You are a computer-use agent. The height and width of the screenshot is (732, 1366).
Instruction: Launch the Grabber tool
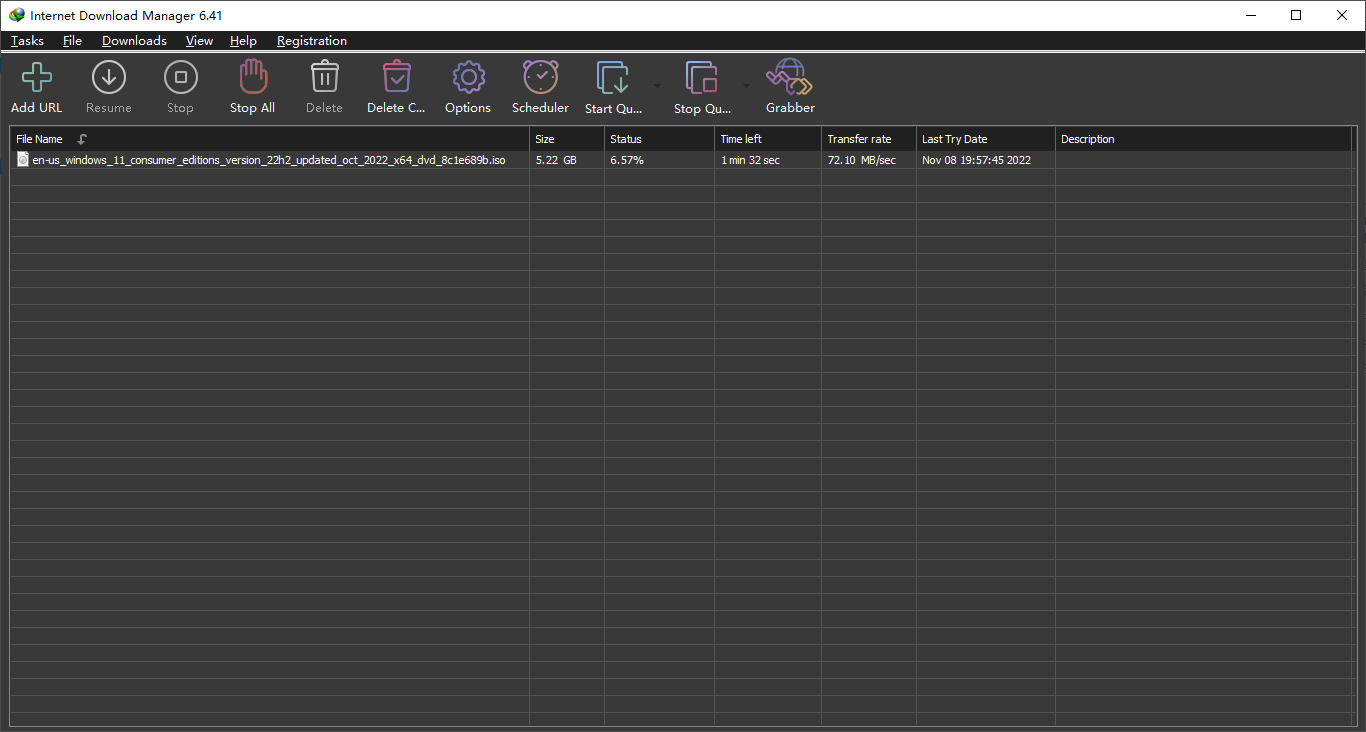pos(790,78)
